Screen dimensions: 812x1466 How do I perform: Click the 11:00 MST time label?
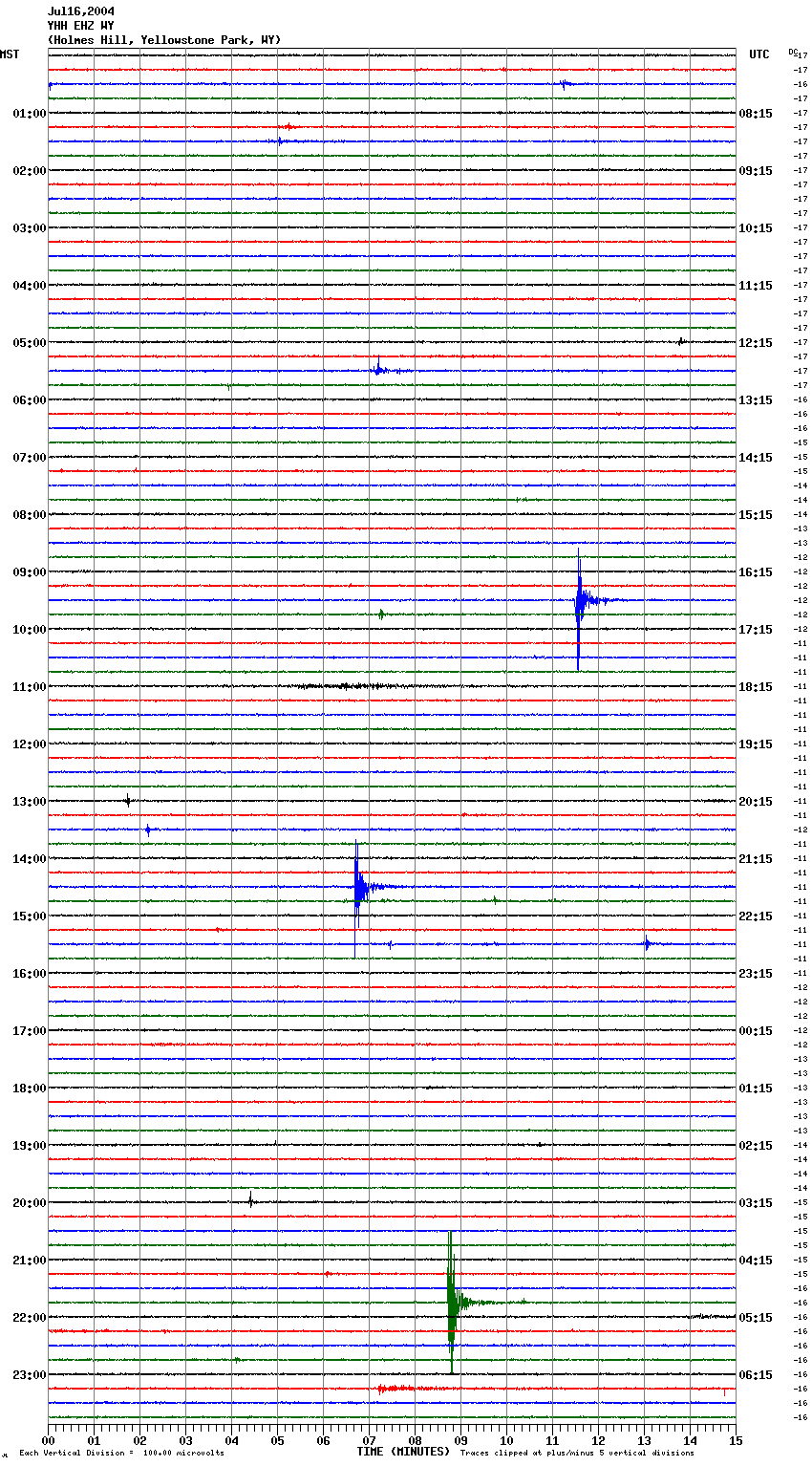click(x=30, y=687)
